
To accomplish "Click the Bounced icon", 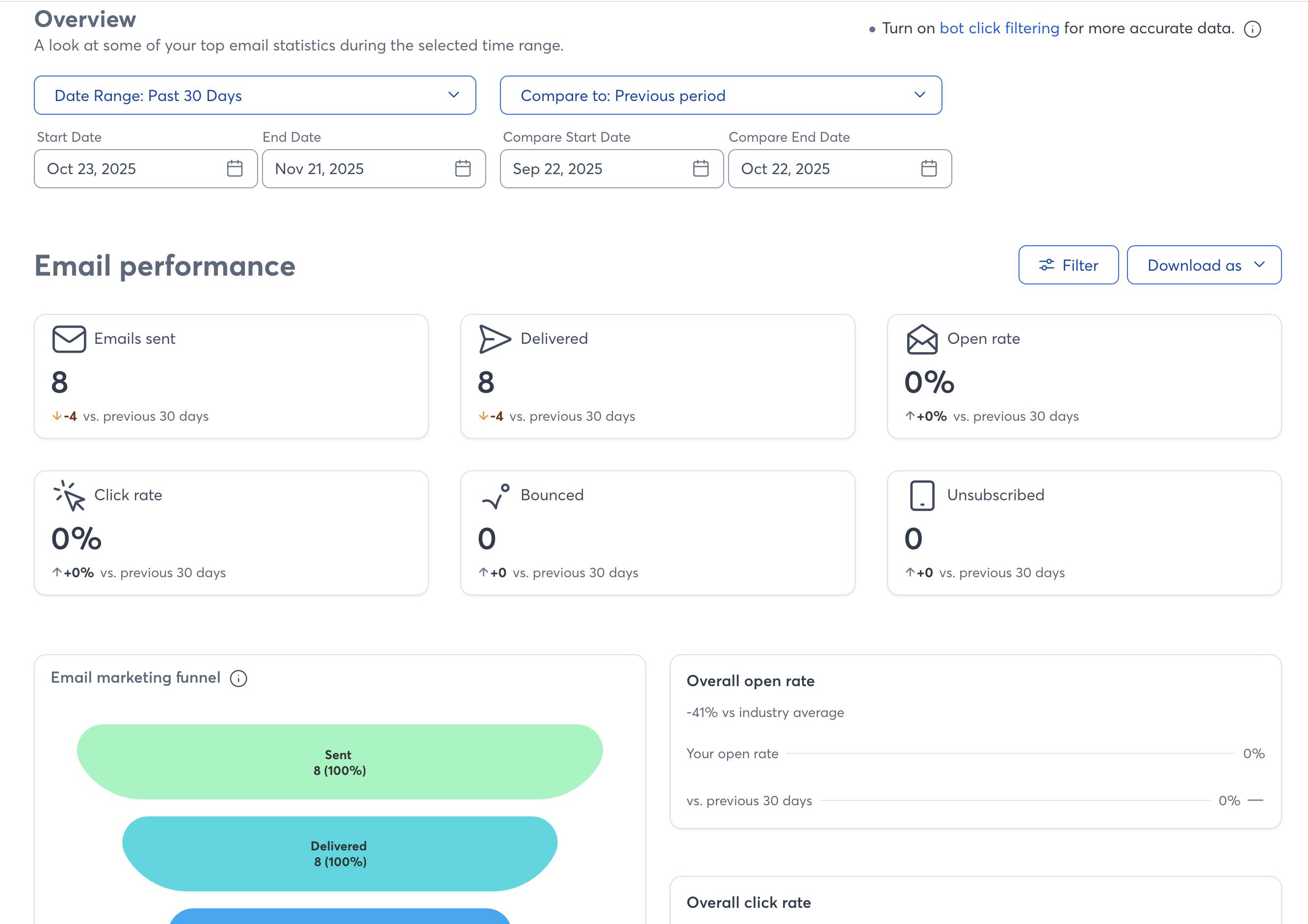I will pyautogui.click(x=495, y=496).
